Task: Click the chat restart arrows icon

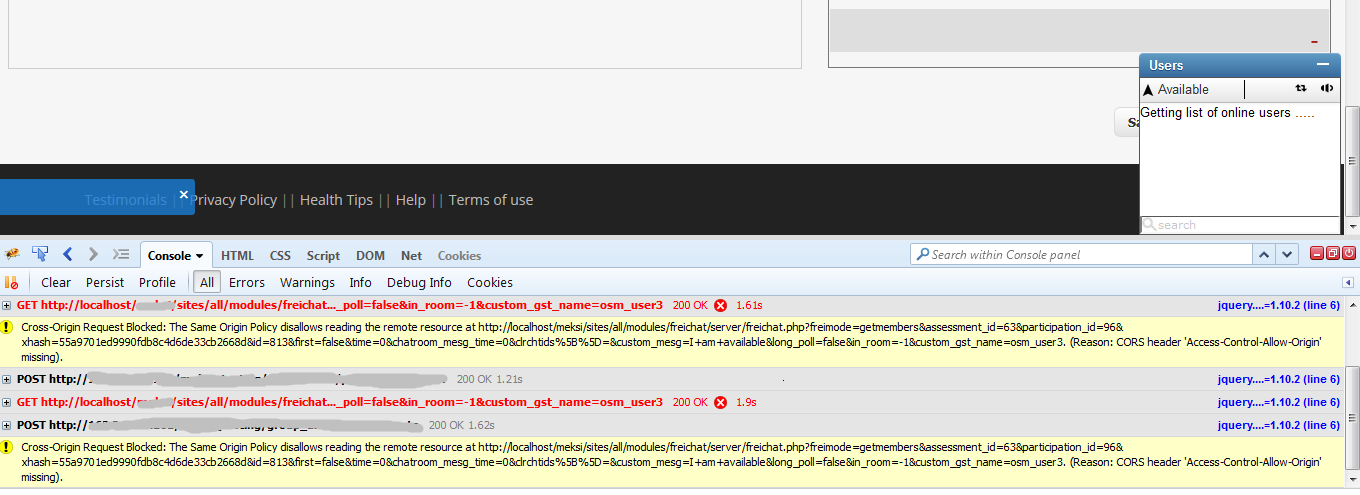Action: 1301,88
